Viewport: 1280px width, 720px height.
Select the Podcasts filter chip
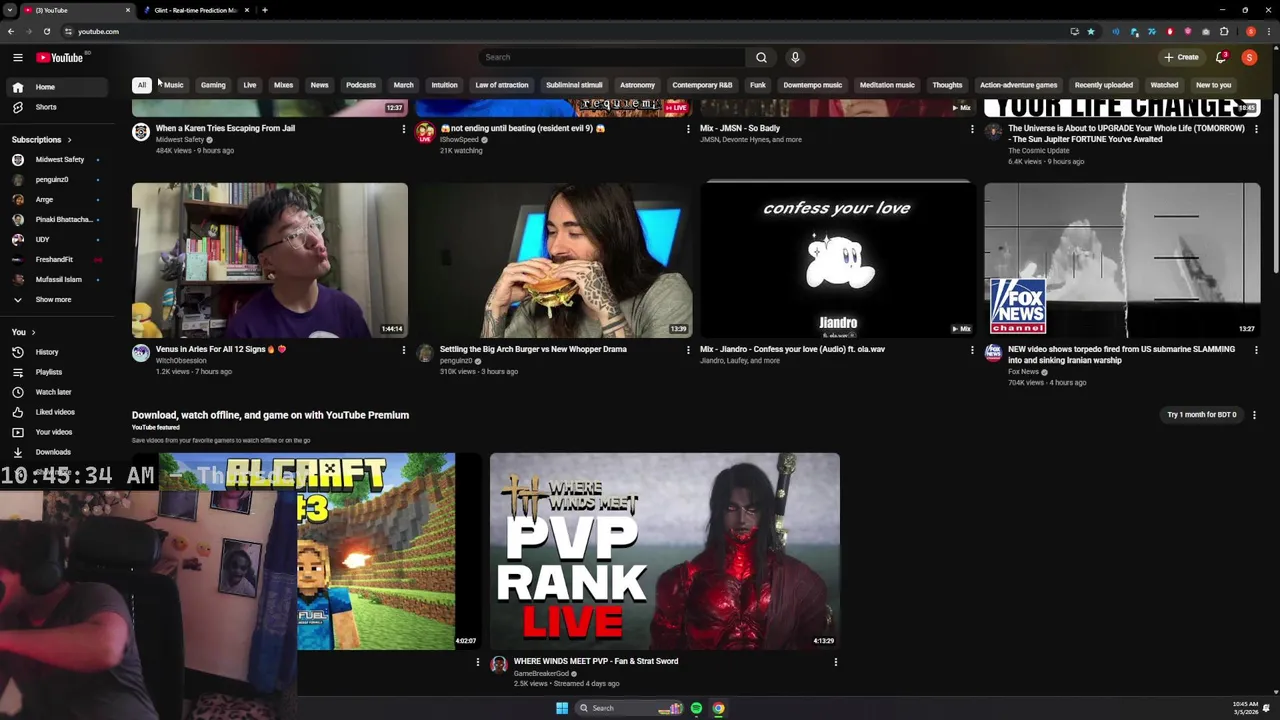click(x=361, y=85)
